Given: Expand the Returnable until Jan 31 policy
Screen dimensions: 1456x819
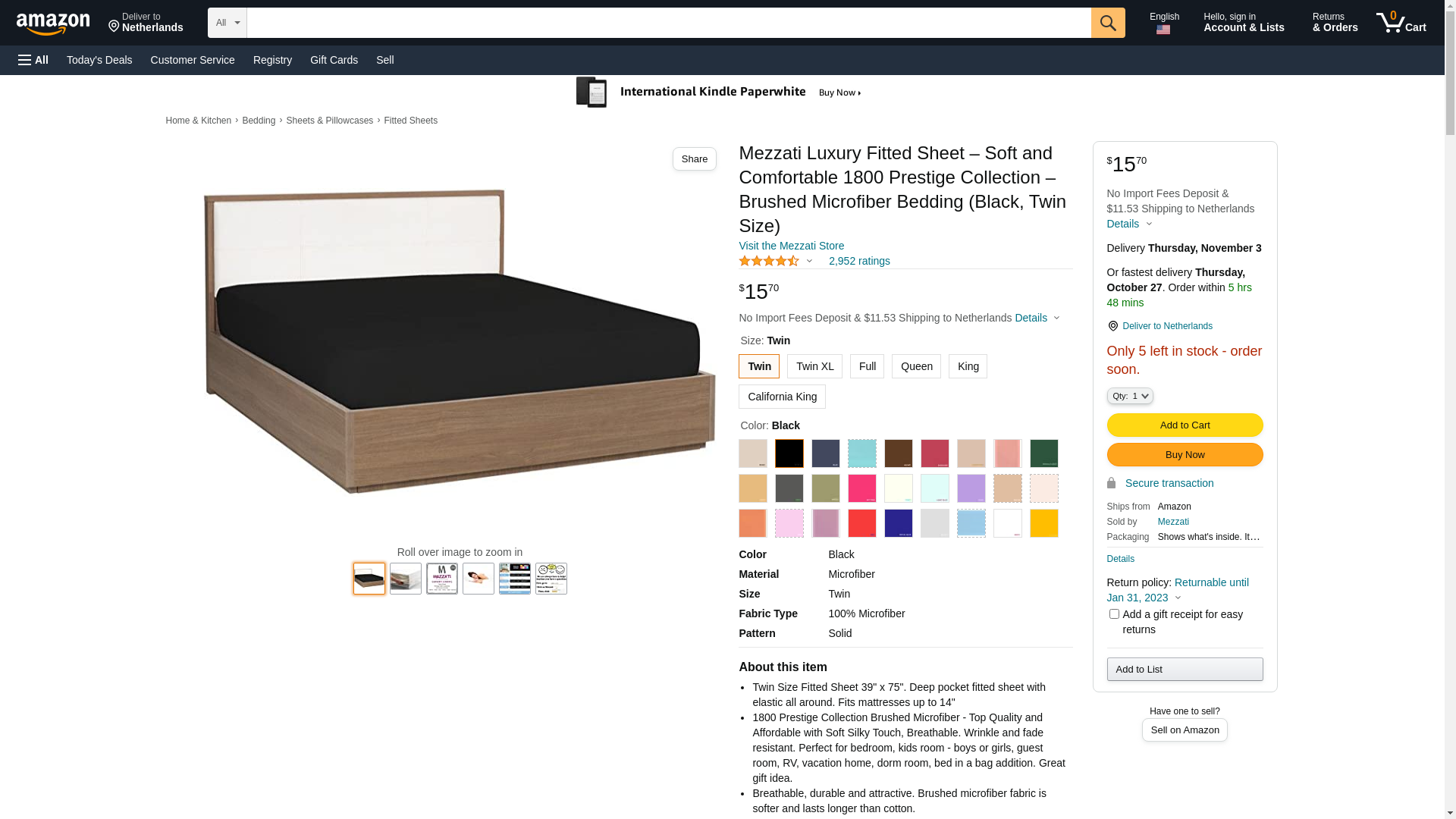Looking at the screenshot, I should click(x=1178, y=590).
